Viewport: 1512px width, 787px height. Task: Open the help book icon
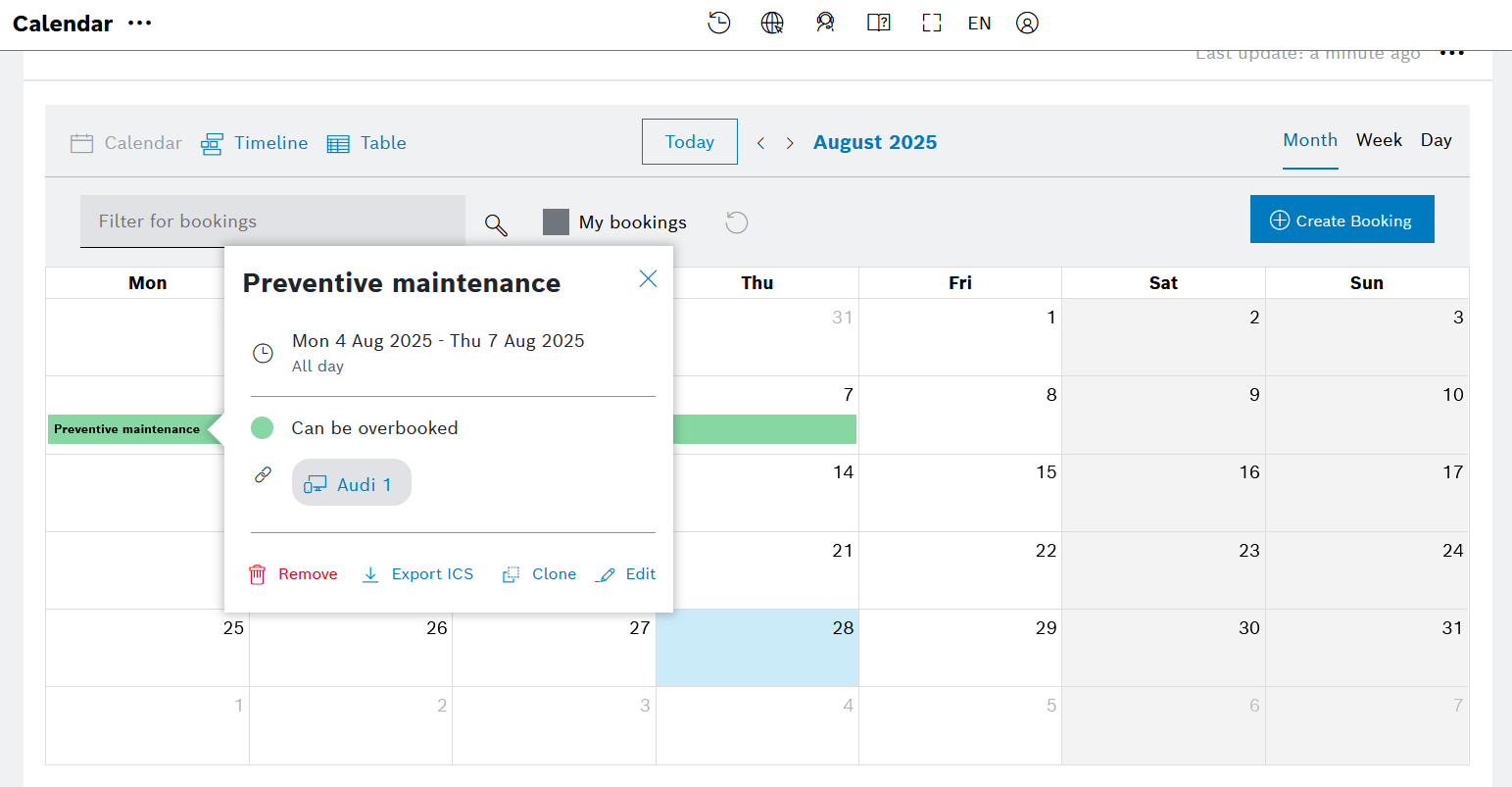pos(879,23)
